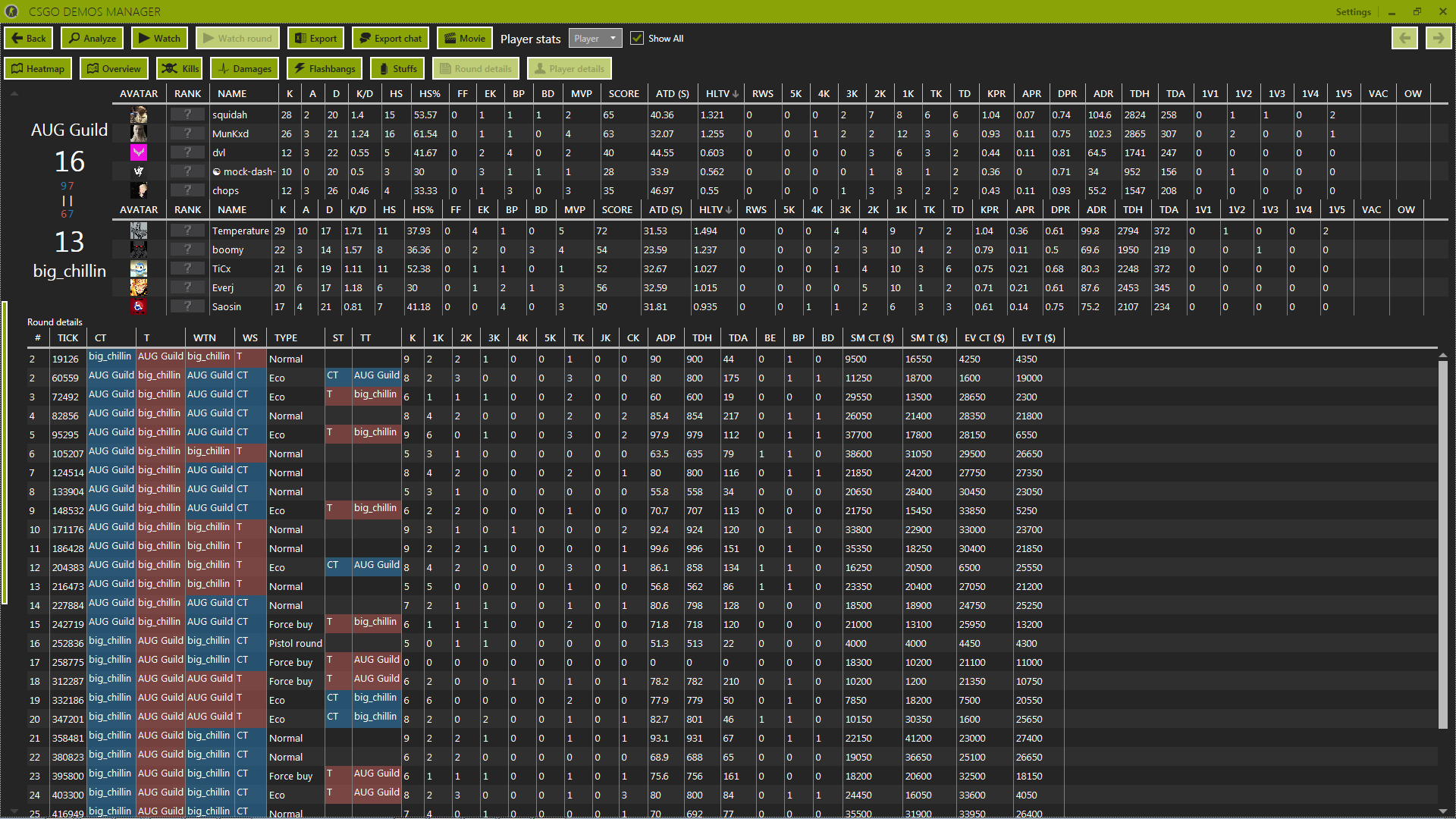Open Settings in the title bar
The width and height of the screenshot is (1456, 819).
point(1353,11)
